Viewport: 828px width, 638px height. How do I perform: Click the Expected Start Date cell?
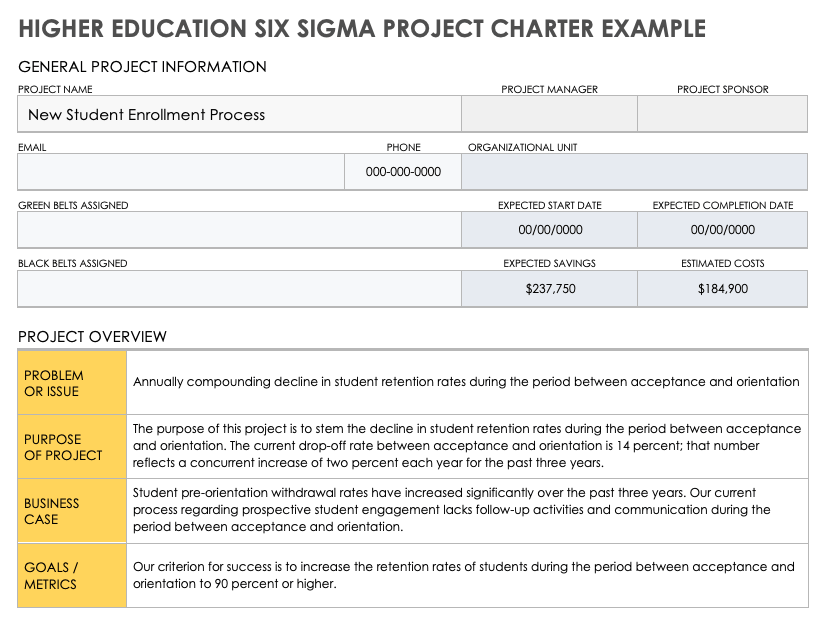549,230
